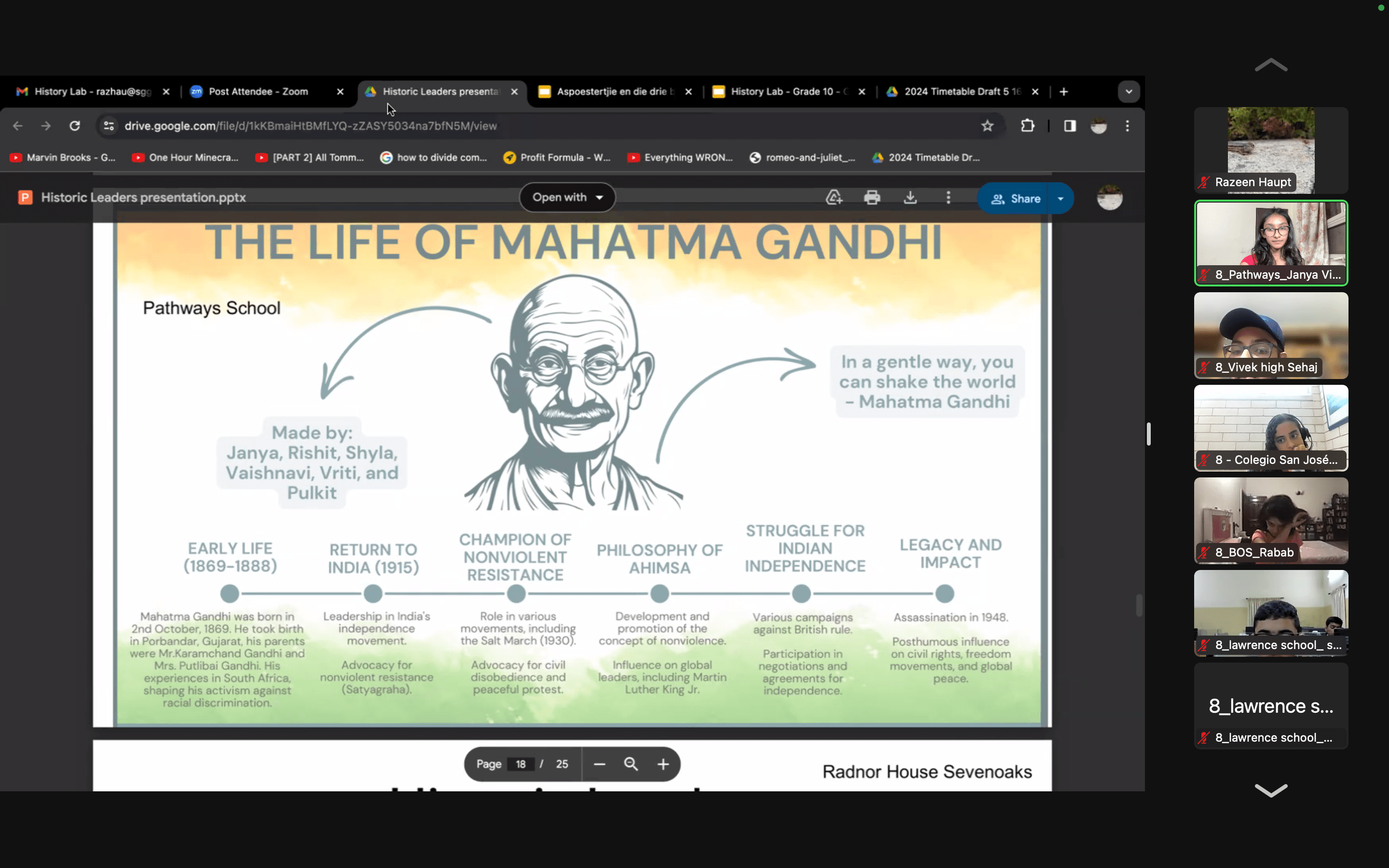The height and width of the screenshot is (868, 1389).
Task: Download the Historic Leaders presentation file
Action: pyautogui.click(x=911, y=197)
